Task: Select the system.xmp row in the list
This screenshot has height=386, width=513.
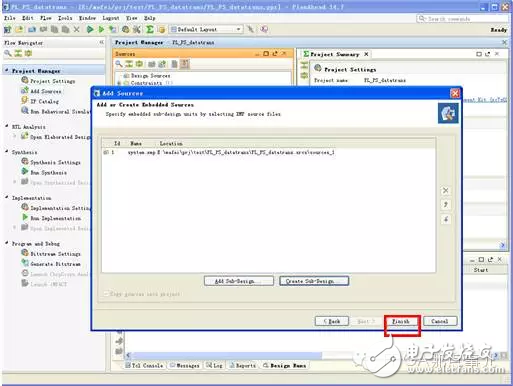Action: coord(268,152)
